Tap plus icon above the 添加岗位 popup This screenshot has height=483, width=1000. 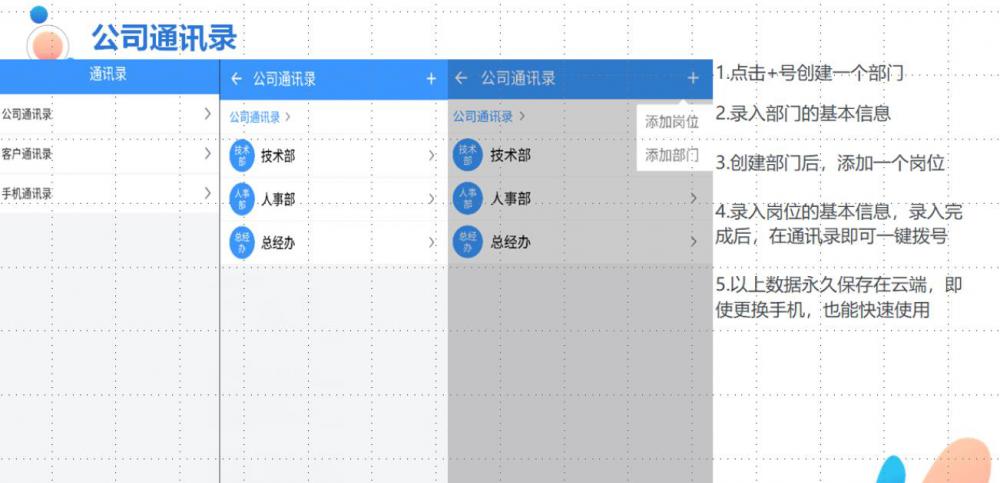[693, 78]
